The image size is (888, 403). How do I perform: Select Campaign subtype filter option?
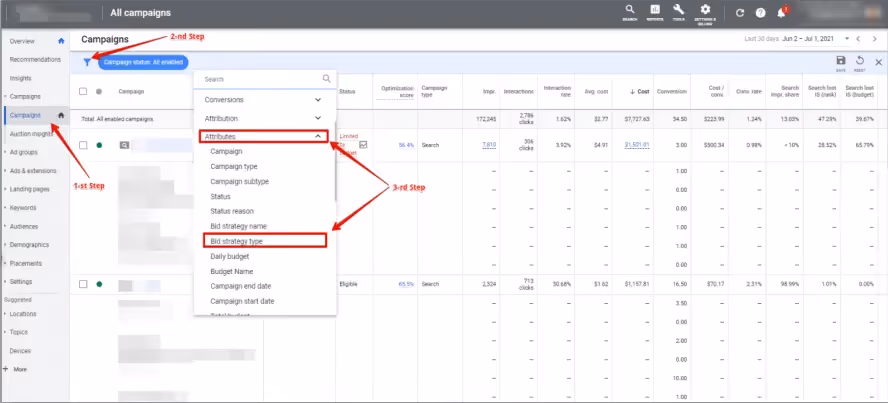[240, 182]
